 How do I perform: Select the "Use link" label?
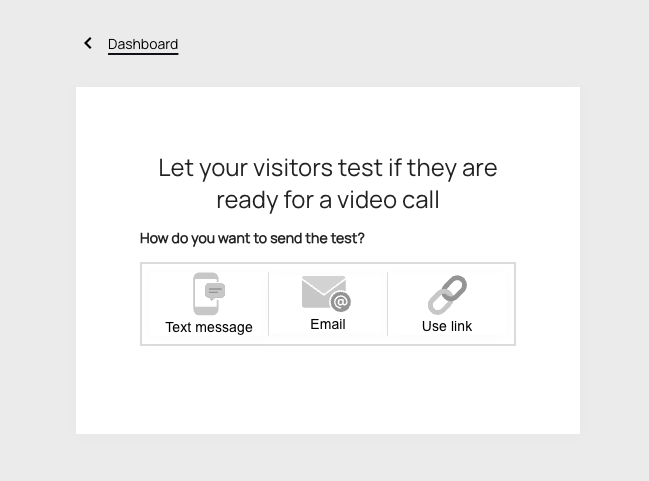447,326
